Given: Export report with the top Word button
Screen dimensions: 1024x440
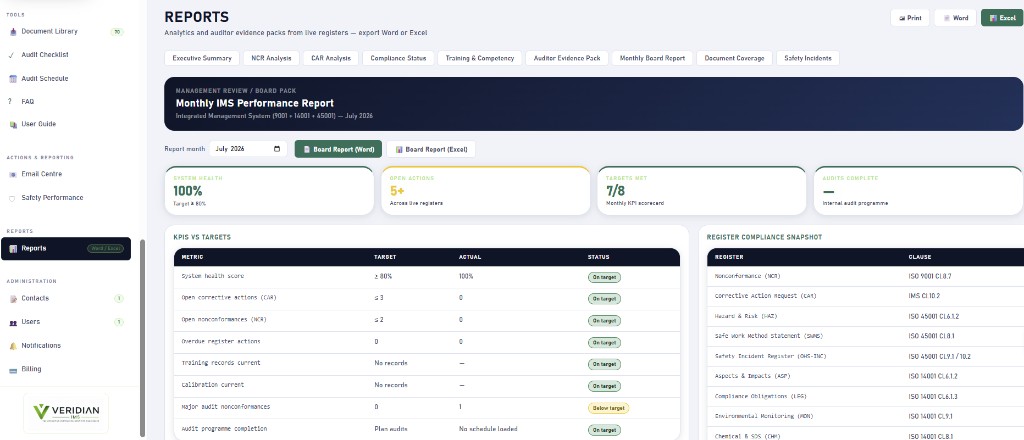Looking at the screenshot, I should (955, 18).
